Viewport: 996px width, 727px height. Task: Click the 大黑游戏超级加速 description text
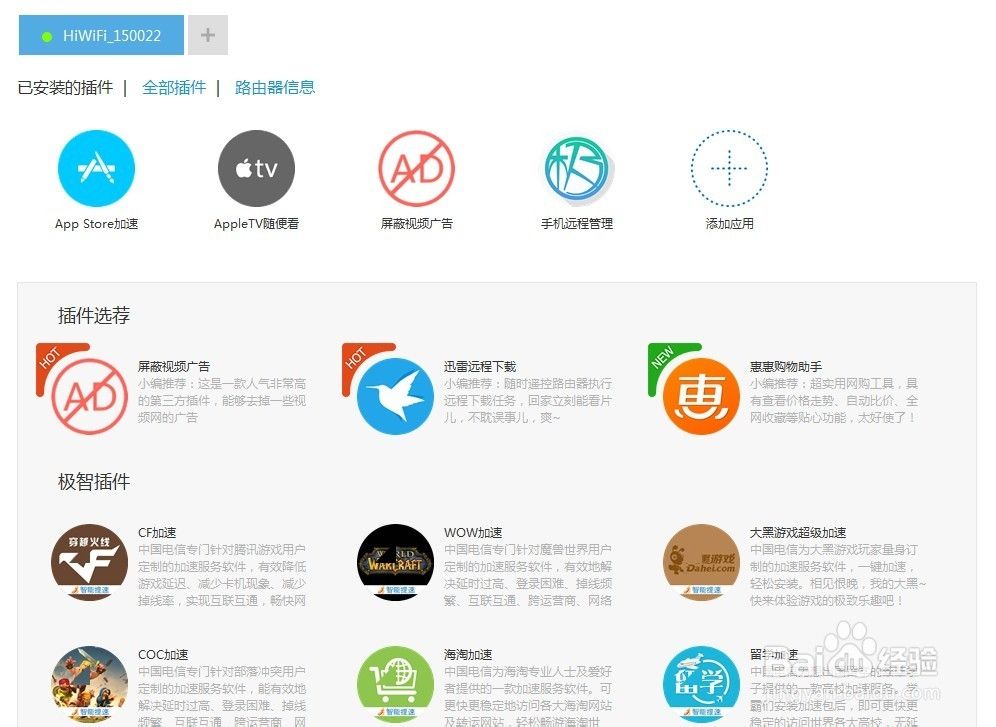coord(838,575)
